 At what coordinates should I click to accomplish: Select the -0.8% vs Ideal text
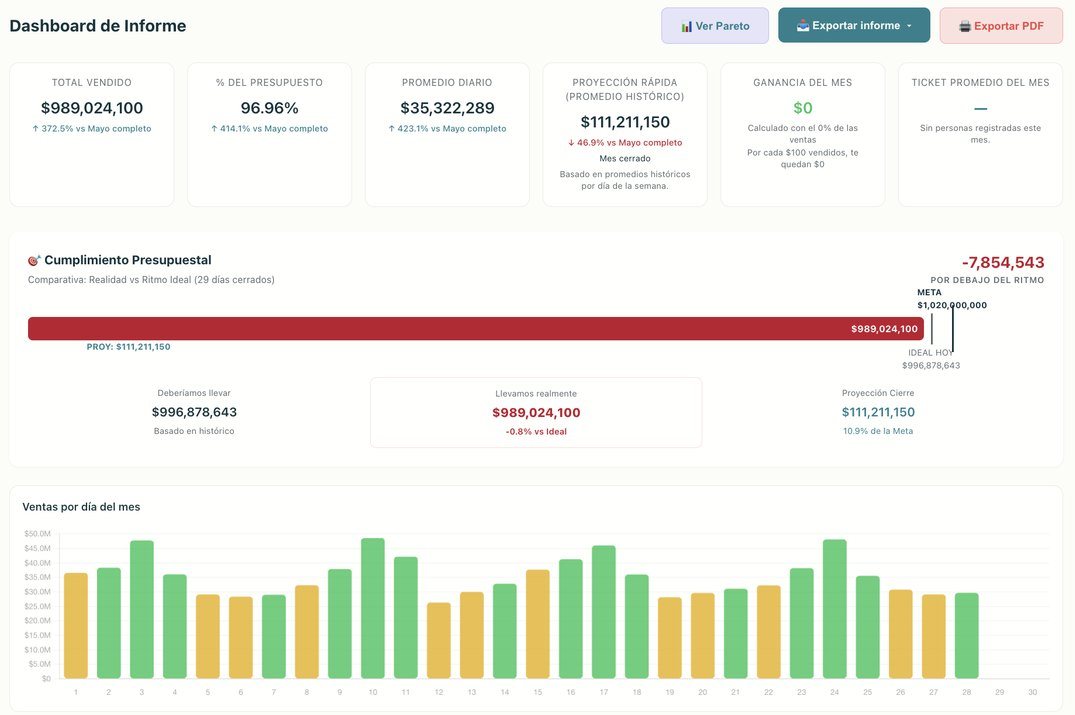coord(536,432)
